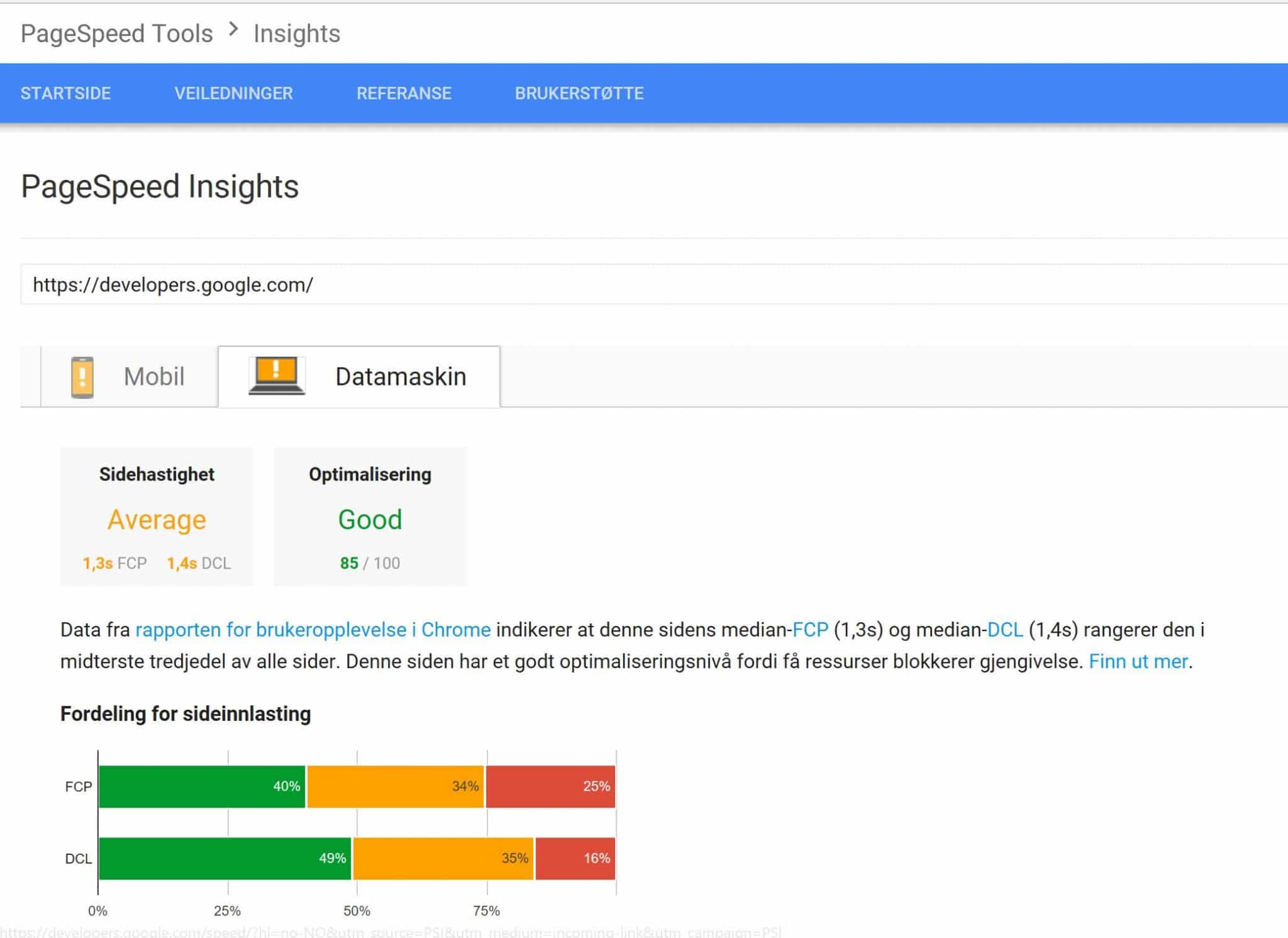Click the 25% axis tick label

227,910
